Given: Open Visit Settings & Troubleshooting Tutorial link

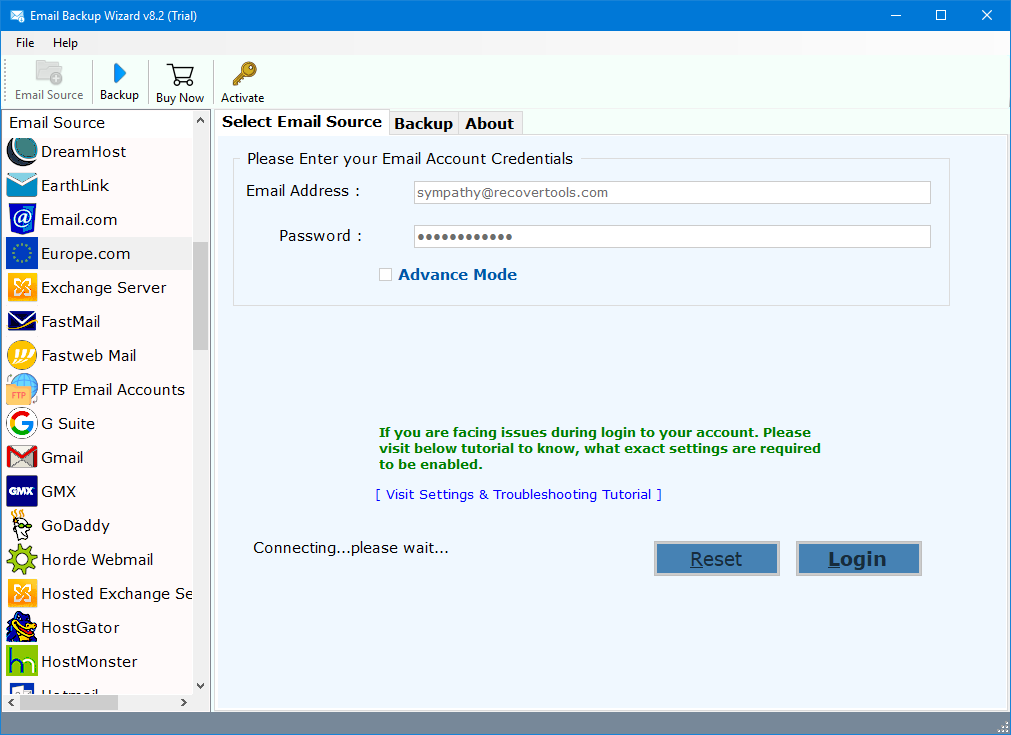Looking at the screenshot, I should click(x=518, y=495).
